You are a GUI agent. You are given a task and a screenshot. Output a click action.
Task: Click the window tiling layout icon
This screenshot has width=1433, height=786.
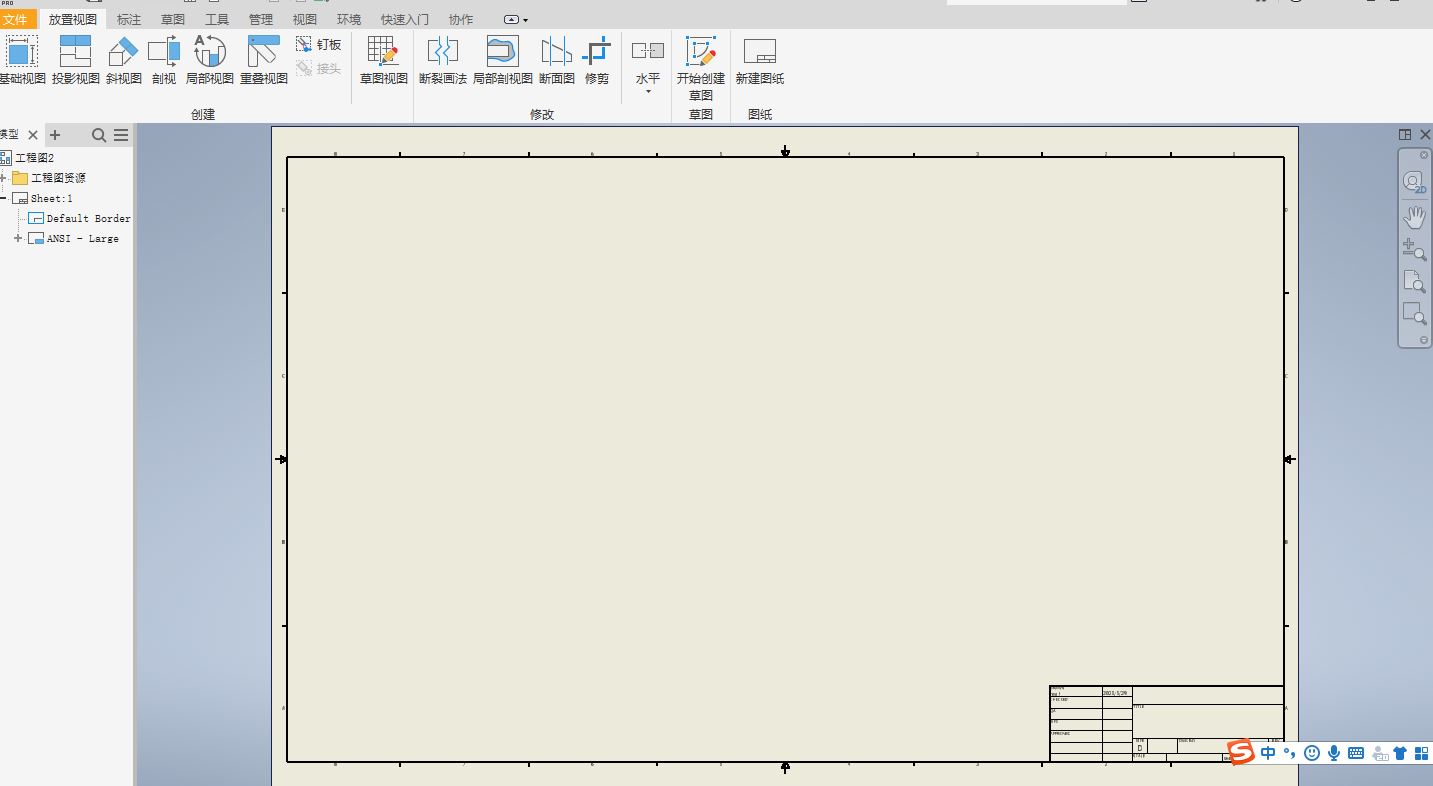pyautogui.click(x=1405, y=134)
